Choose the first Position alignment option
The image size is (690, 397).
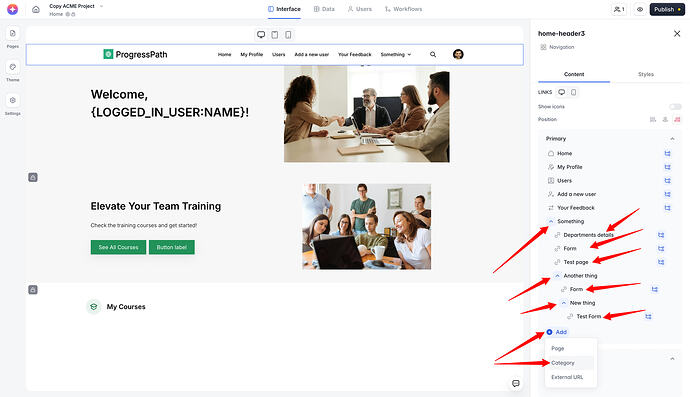(653, 119)
